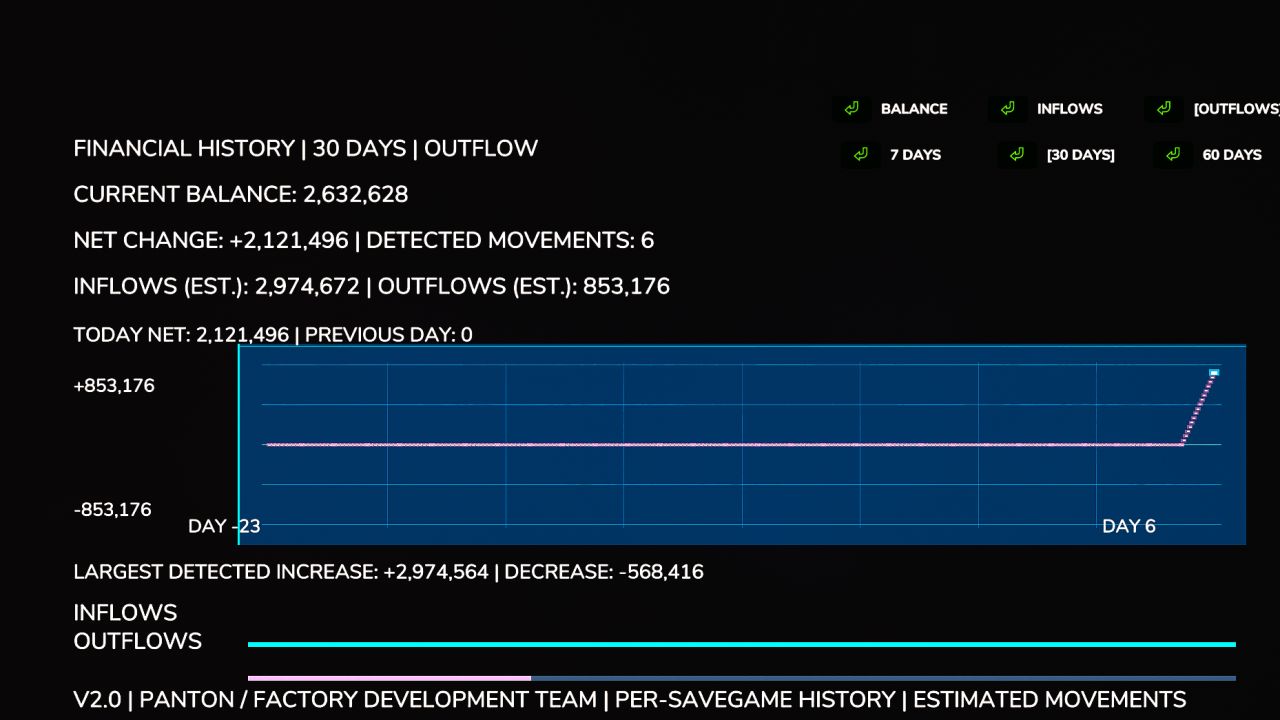The width and height of the screenshot is (1280, 720).
Task: Click the green arrow icon beside 30 DAYS
Action: pos(1017,155)
